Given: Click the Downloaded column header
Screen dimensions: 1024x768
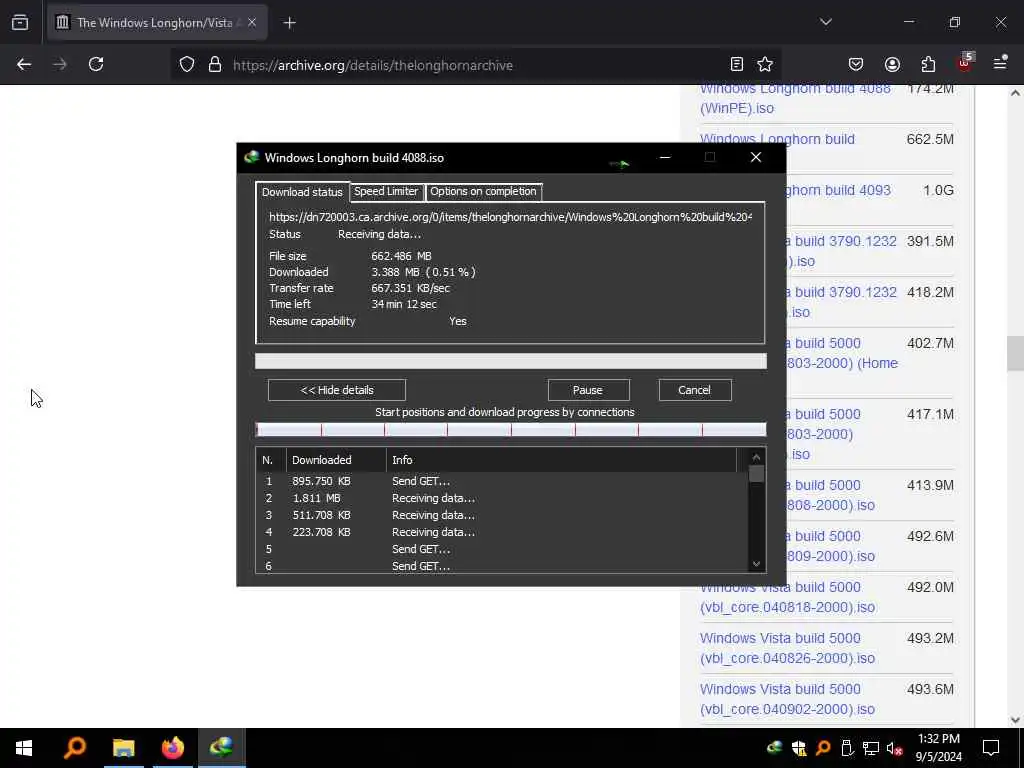Looking at the screenshot, I should [x=336, y=460].
